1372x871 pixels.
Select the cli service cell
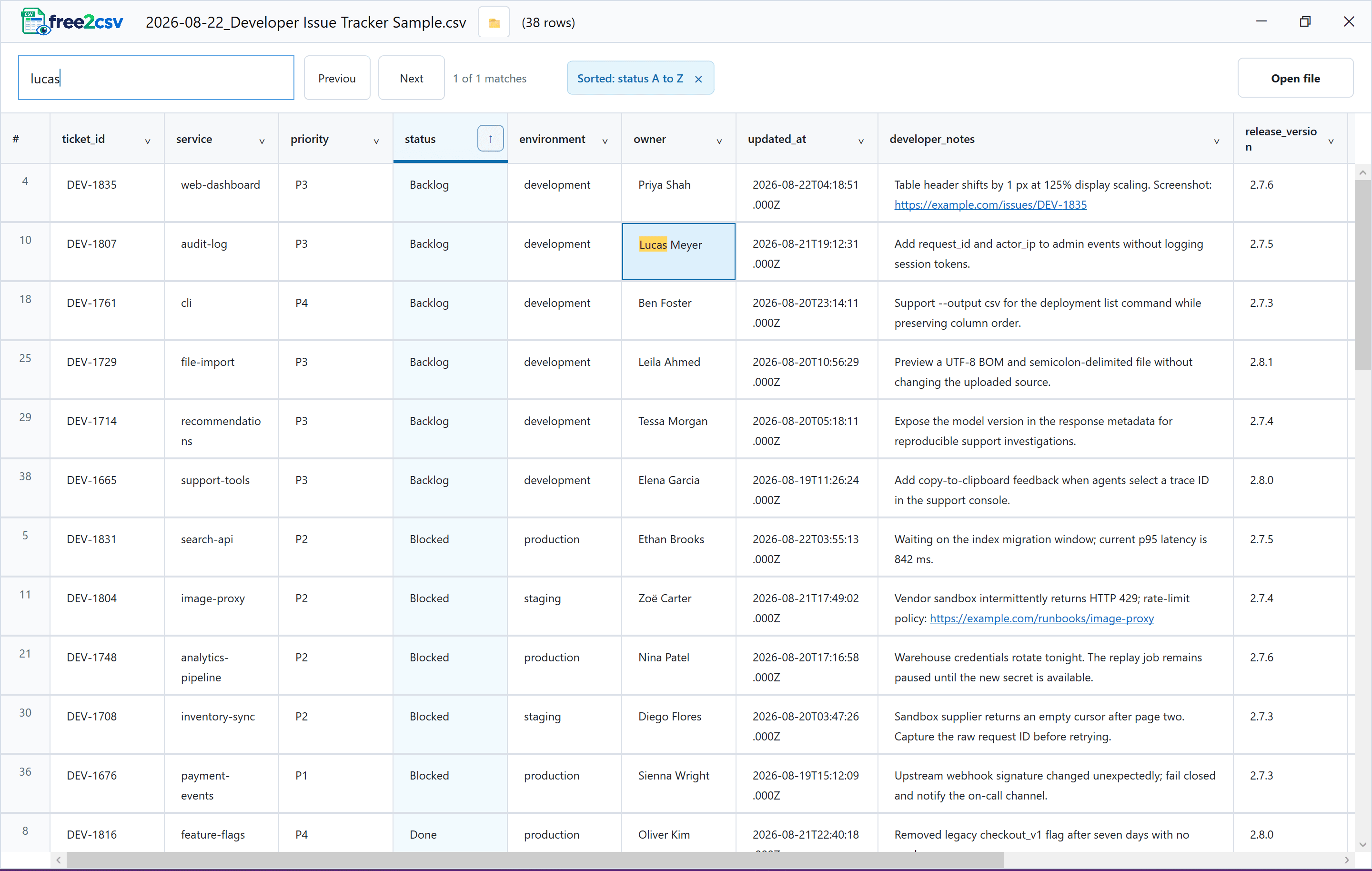coord(222,311)
